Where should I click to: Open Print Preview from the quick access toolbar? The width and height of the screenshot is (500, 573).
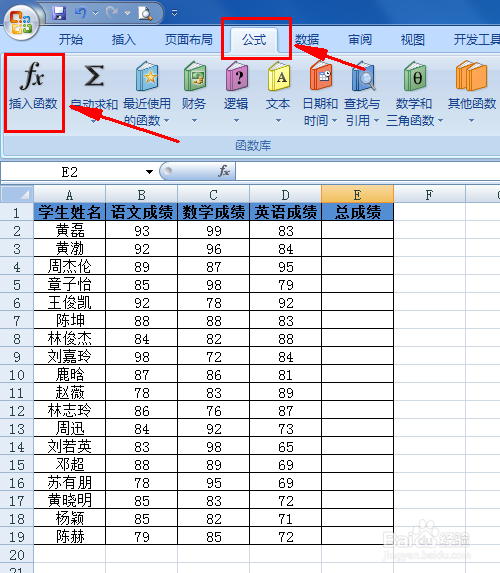click(x=145, y=13)
